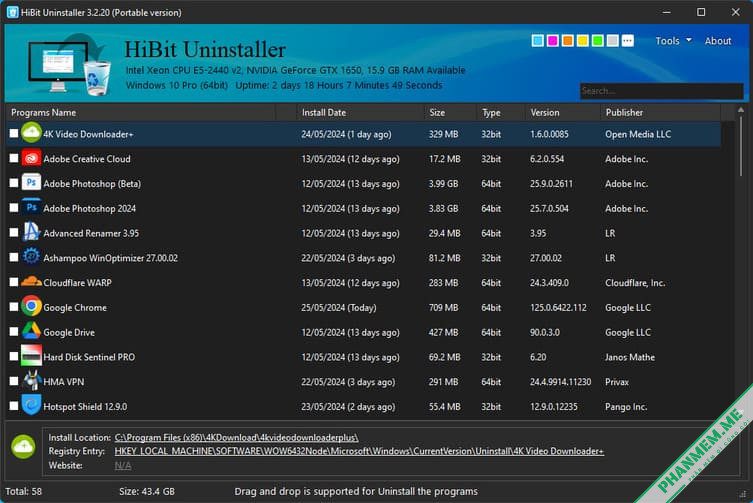
Task: Click the HiBit Uninstaller title bar icon
Action: click(x=12, y=12)
